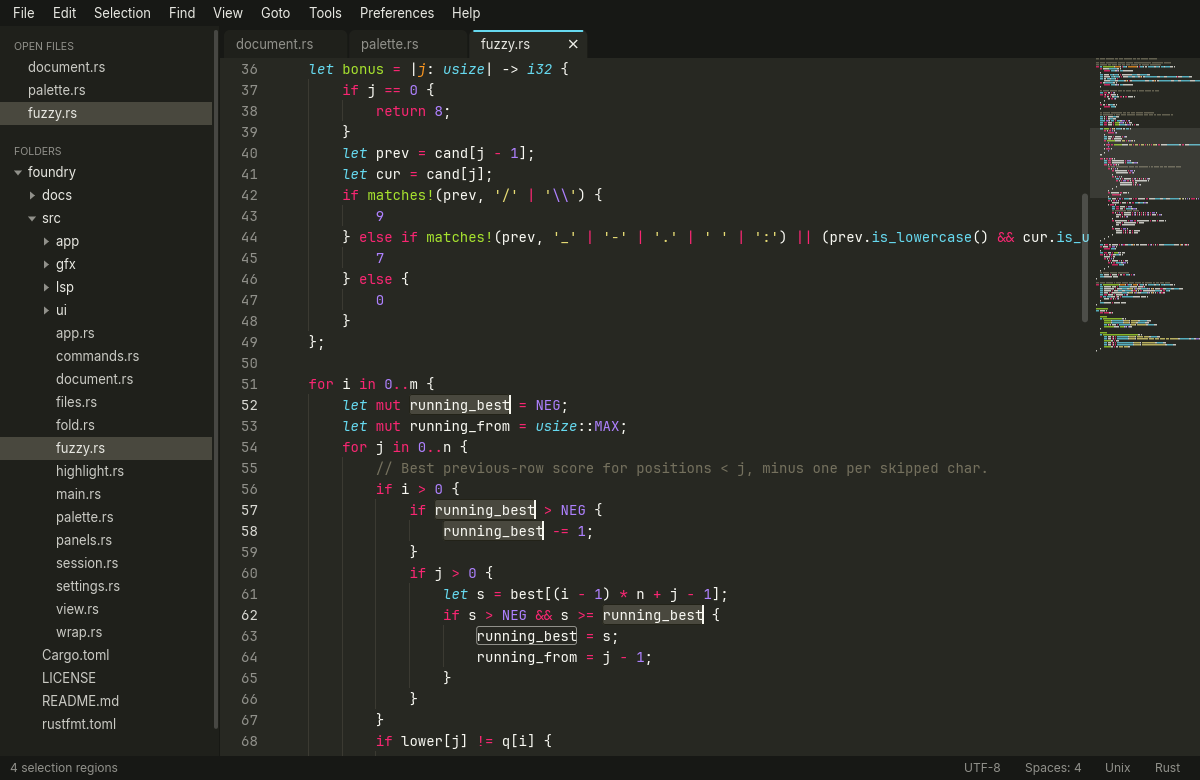Open rustfmt.toml file
Screen dimensions: 1200x780
click(x=106, y=724)
